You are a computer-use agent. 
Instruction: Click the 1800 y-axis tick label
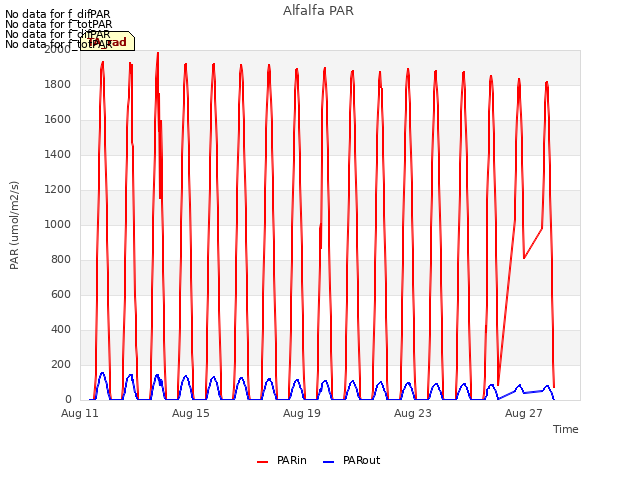(58, 84)
